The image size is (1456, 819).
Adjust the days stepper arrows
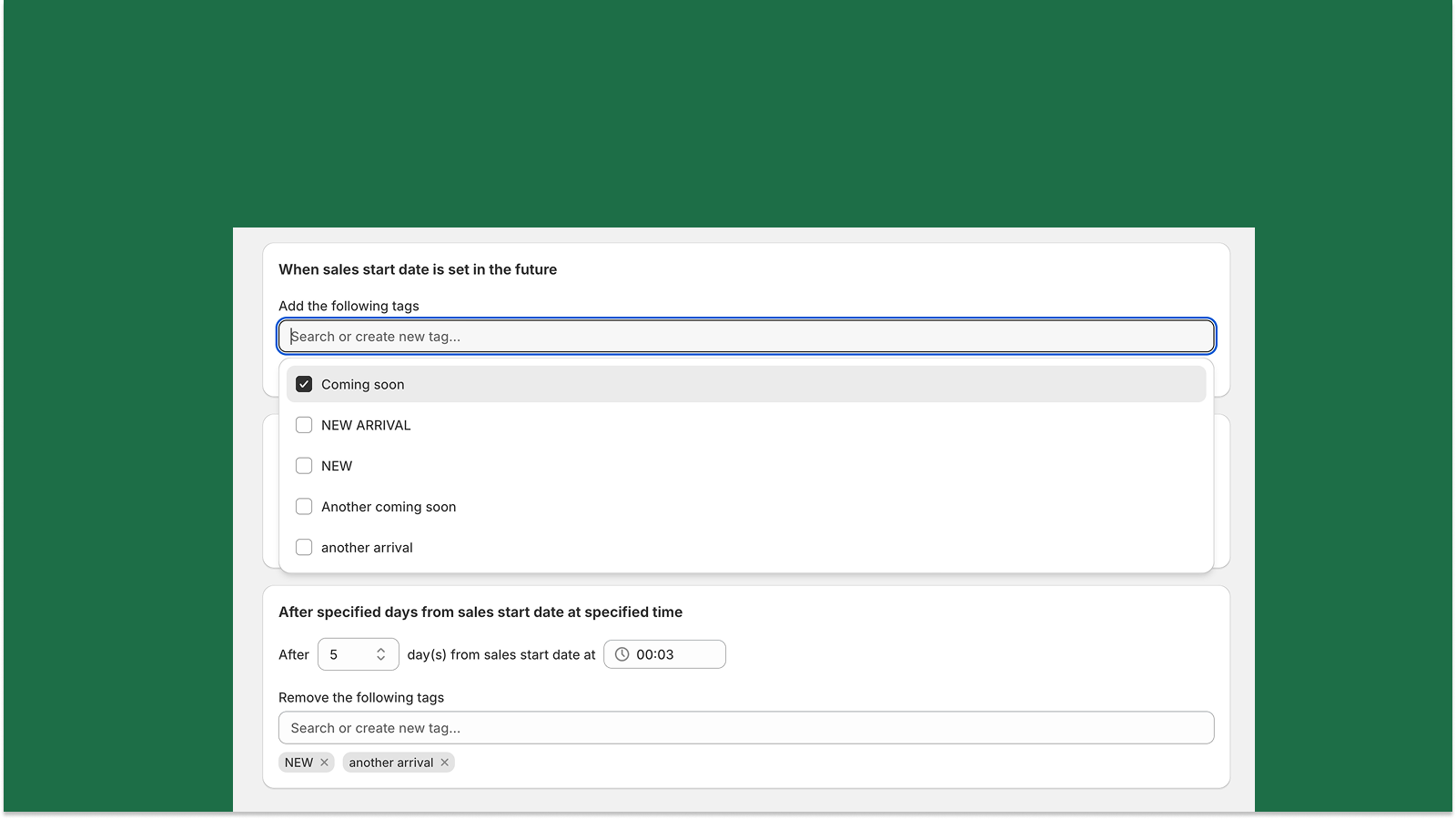(x=381, y=654)
